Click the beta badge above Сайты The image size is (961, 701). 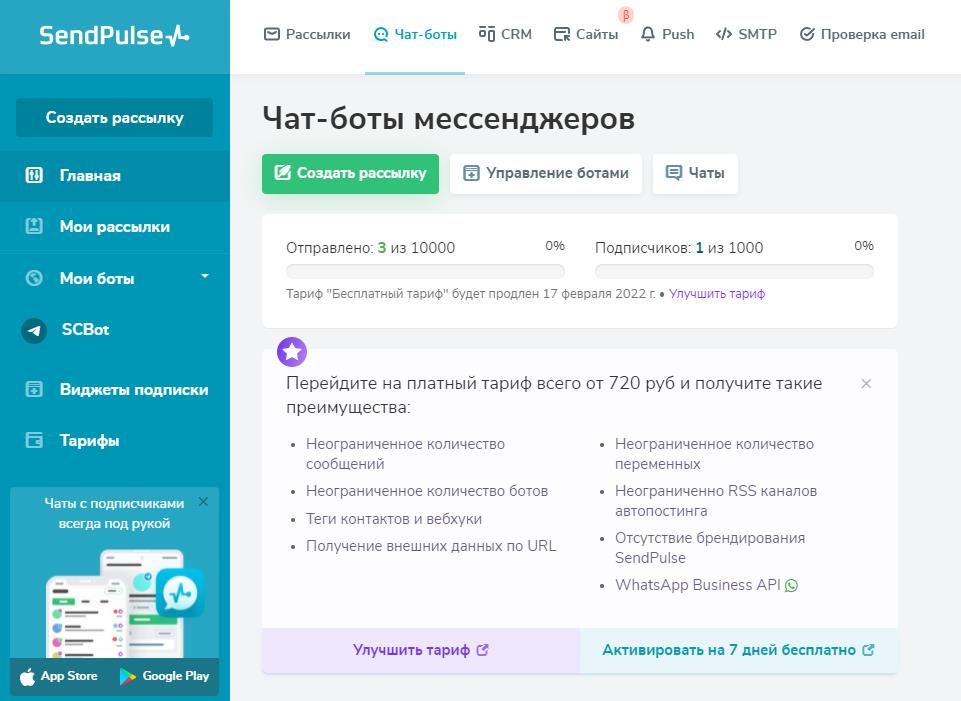tap(625, 15)
